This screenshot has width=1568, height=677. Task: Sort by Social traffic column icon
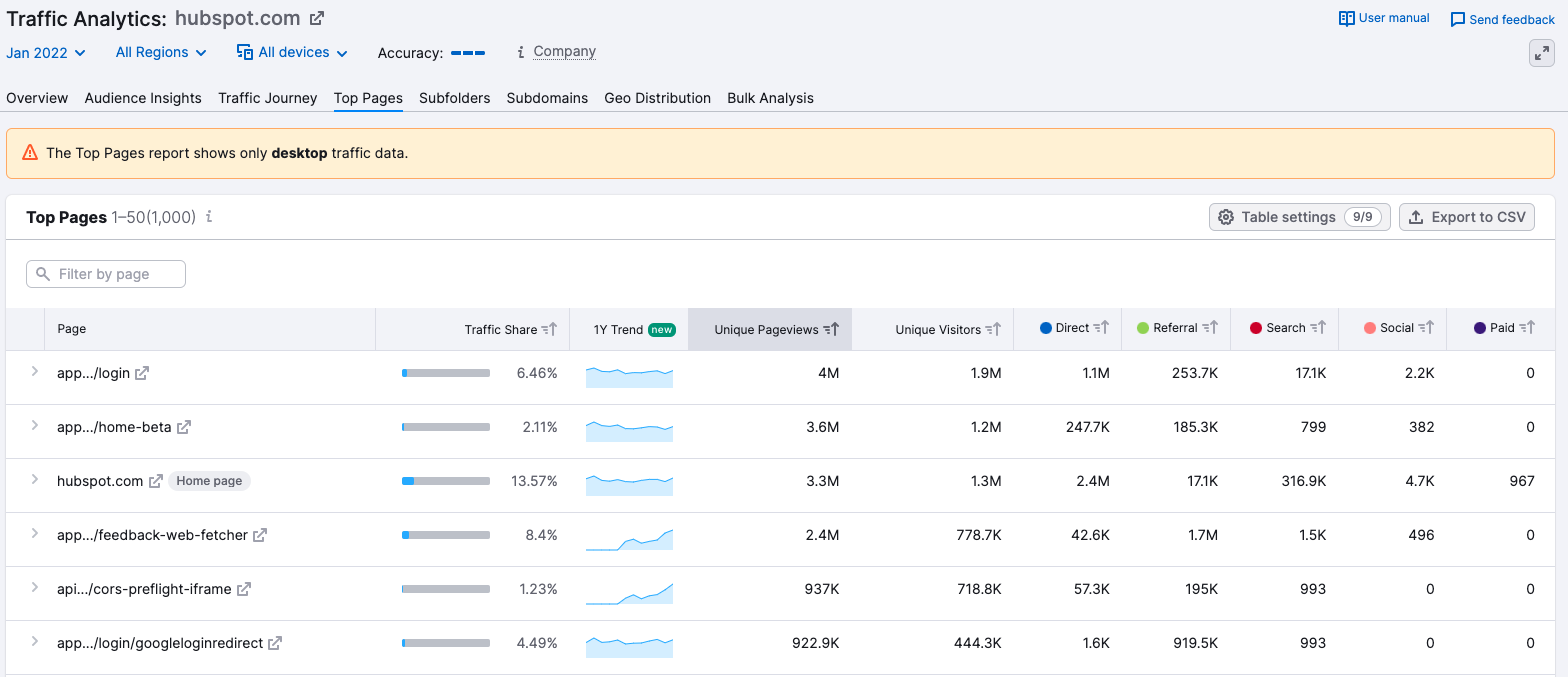(x=1426, y=327)
